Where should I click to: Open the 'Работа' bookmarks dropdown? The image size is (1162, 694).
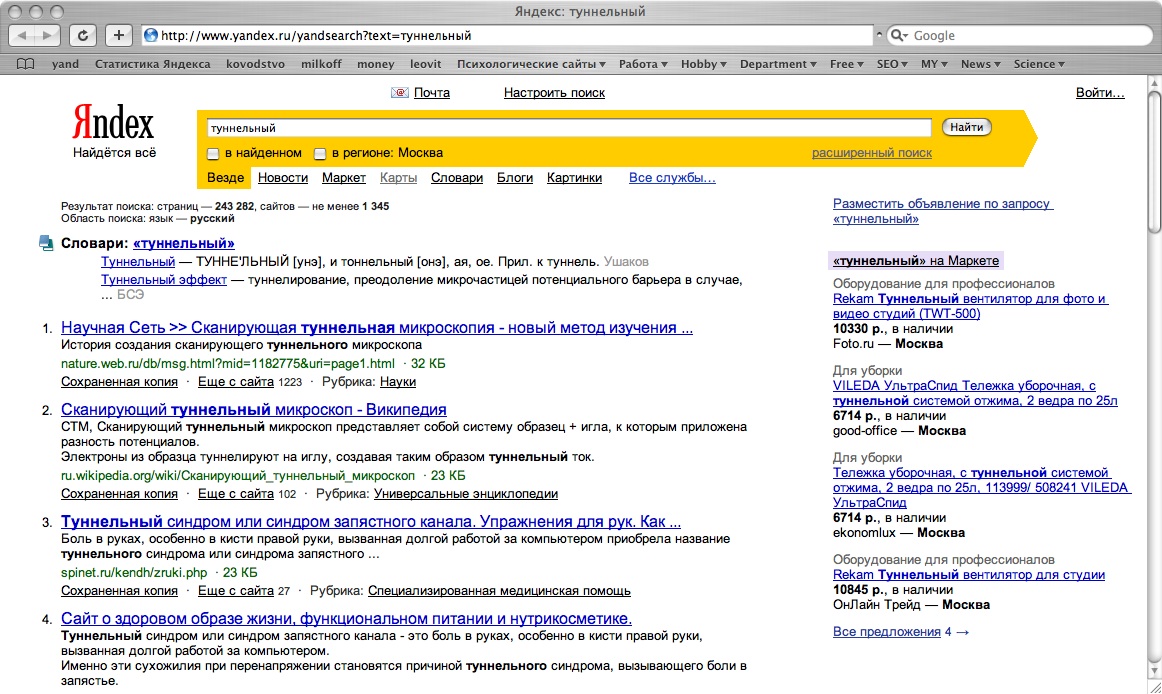click(x=643, y=64)
